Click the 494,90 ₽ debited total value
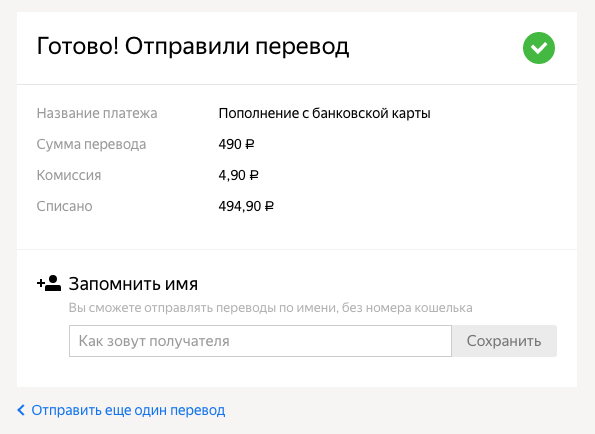This screenshot has height=434, width=595. [246, 206]
